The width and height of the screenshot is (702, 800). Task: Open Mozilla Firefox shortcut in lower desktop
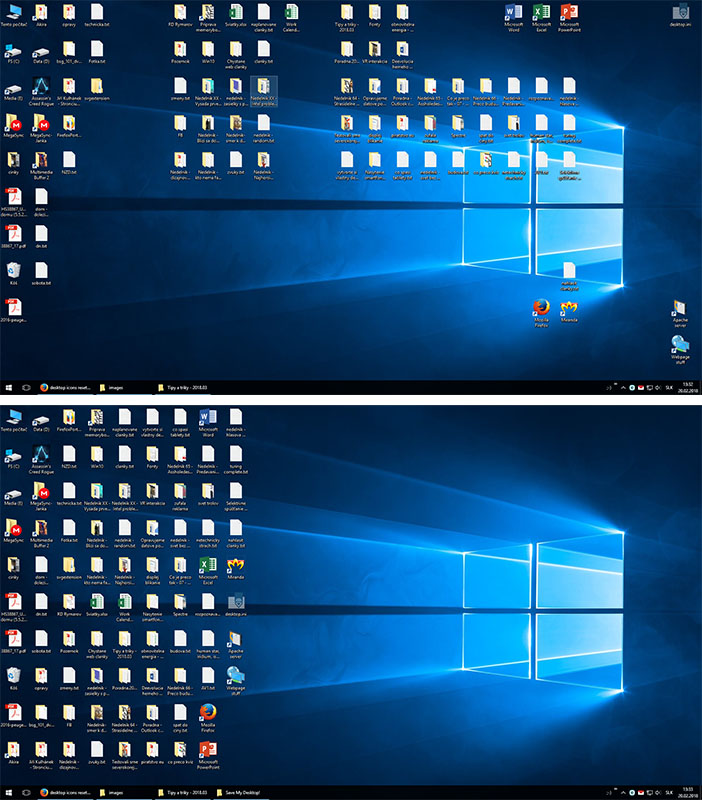208,712
